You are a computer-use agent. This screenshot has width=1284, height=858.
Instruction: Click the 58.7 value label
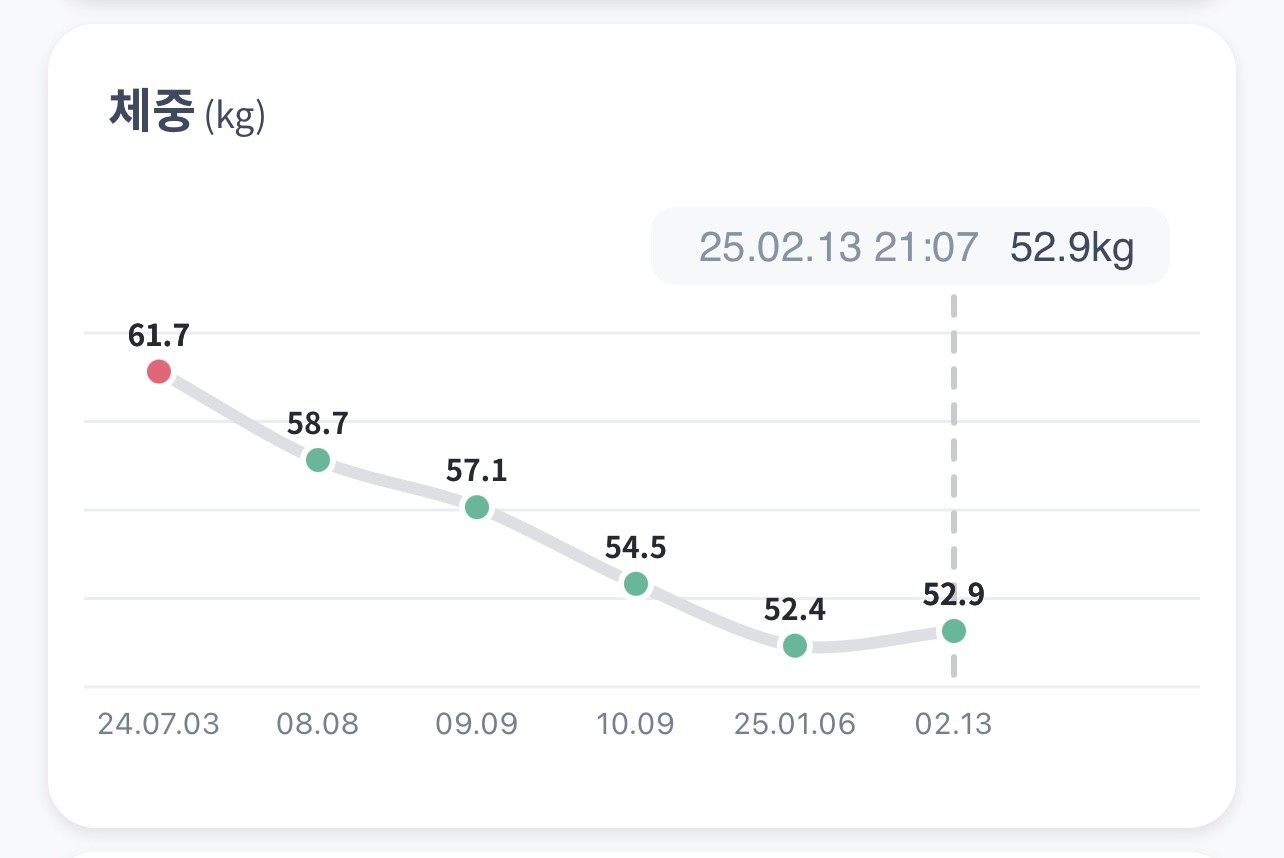[x=317, y=423]
